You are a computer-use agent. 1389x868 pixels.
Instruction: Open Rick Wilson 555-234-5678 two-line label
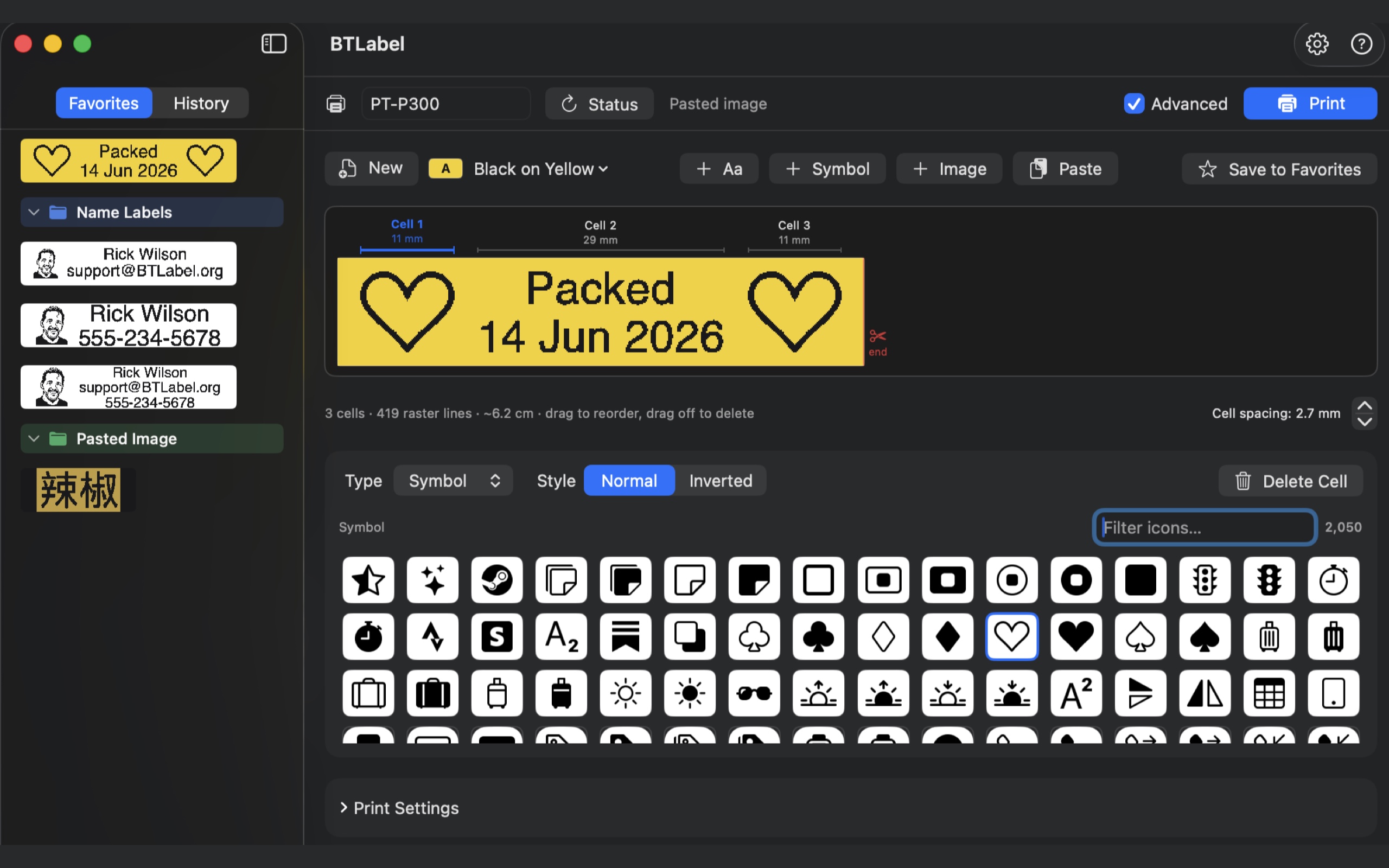point(129,325)
